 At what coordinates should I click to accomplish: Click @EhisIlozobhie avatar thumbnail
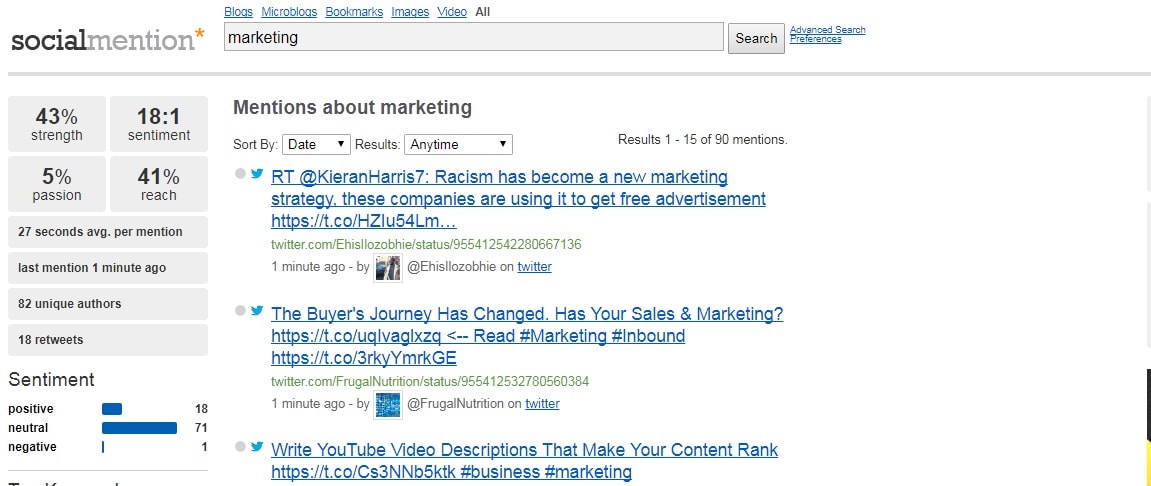[388, 267]
